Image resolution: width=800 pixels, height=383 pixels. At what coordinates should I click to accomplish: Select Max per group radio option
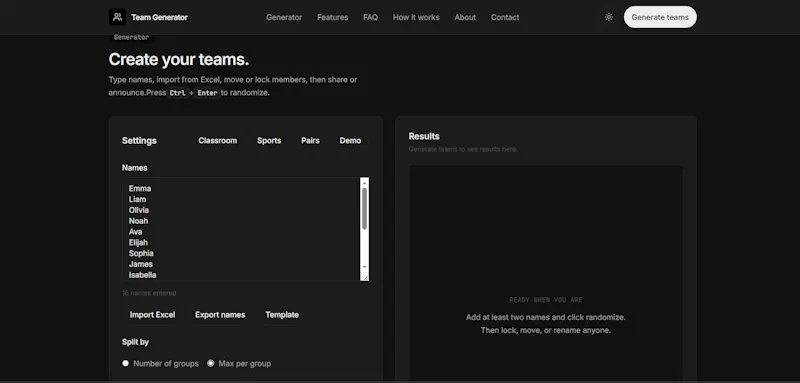point(211,364)
